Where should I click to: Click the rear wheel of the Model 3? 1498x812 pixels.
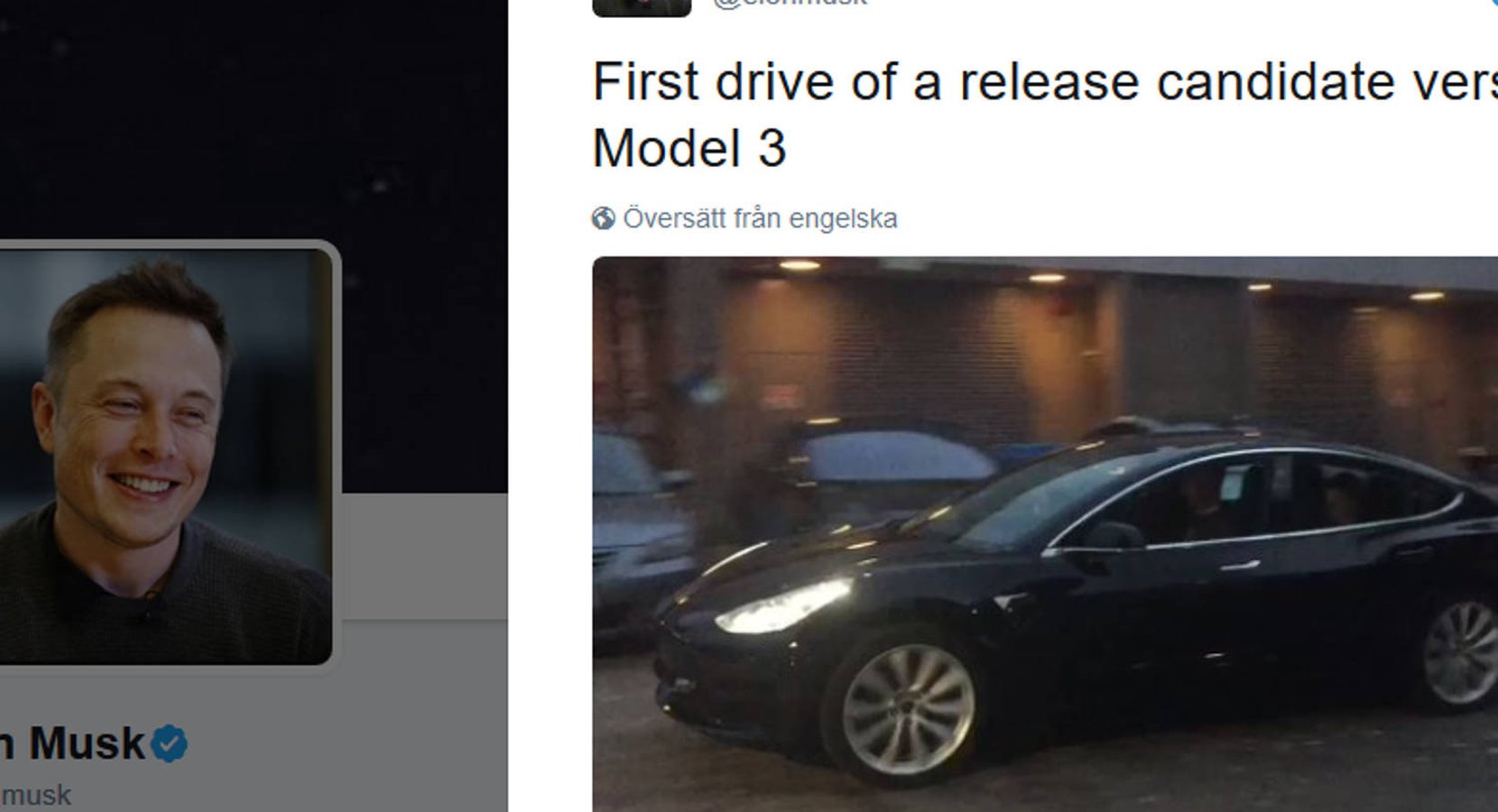(1461, 651)
